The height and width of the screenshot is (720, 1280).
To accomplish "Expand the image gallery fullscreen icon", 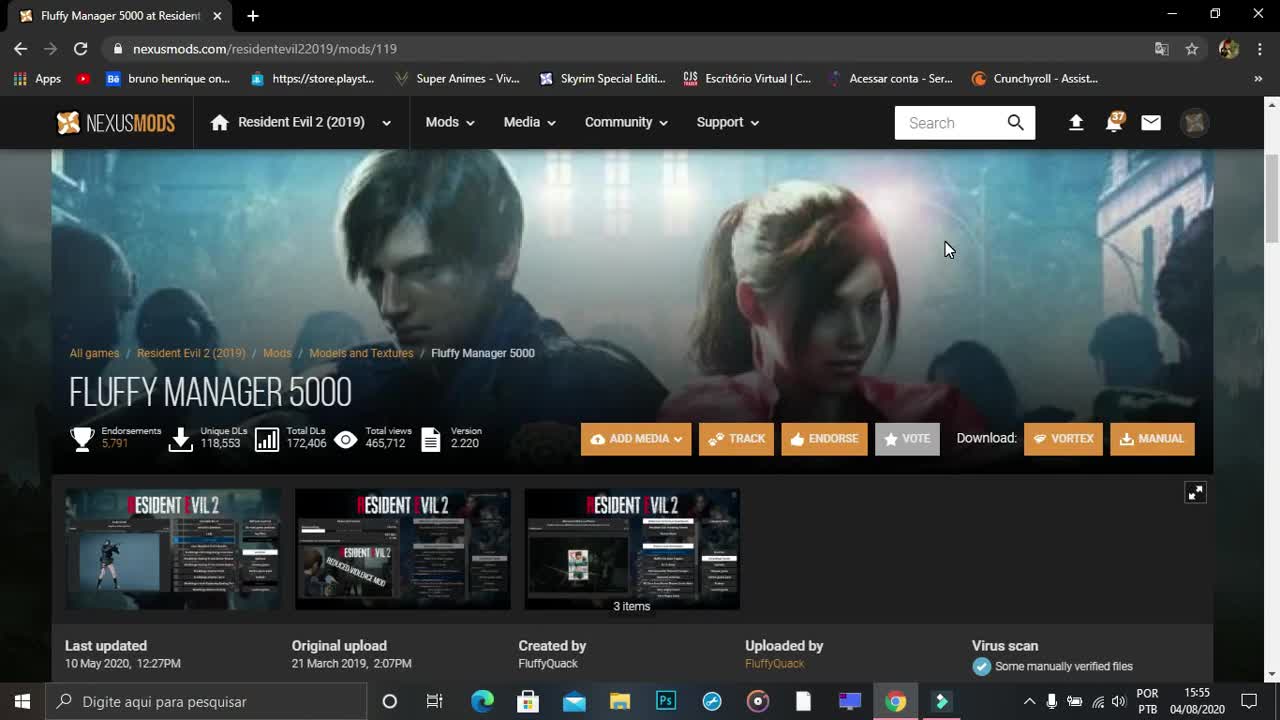I will (1195, 493).
